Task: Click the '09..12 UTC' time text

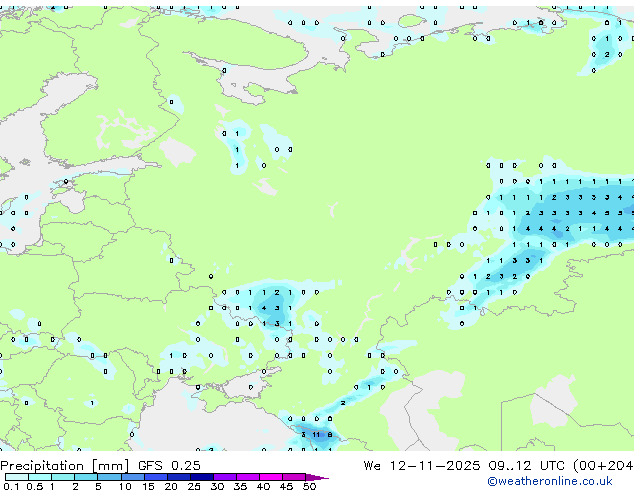Action: [526, 465]
